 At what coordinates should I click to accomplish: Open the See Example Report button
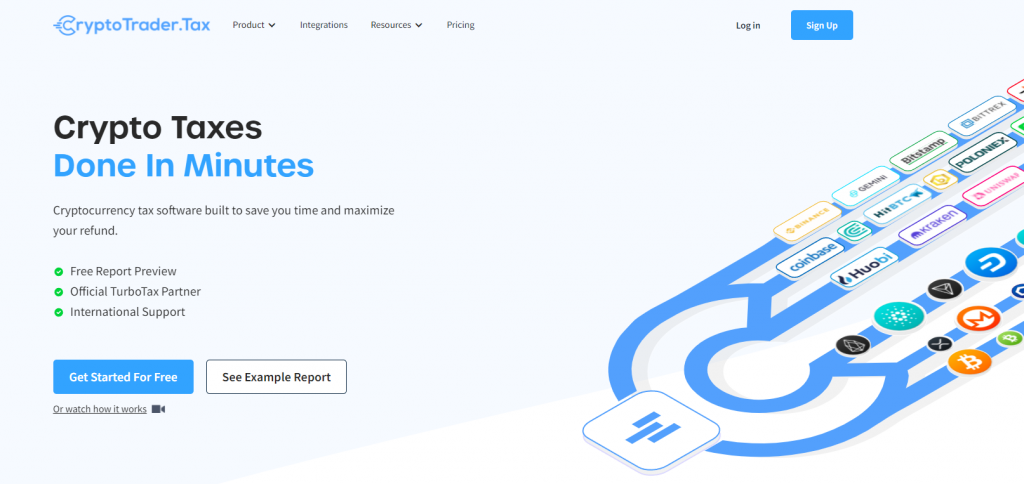[276, 377]
